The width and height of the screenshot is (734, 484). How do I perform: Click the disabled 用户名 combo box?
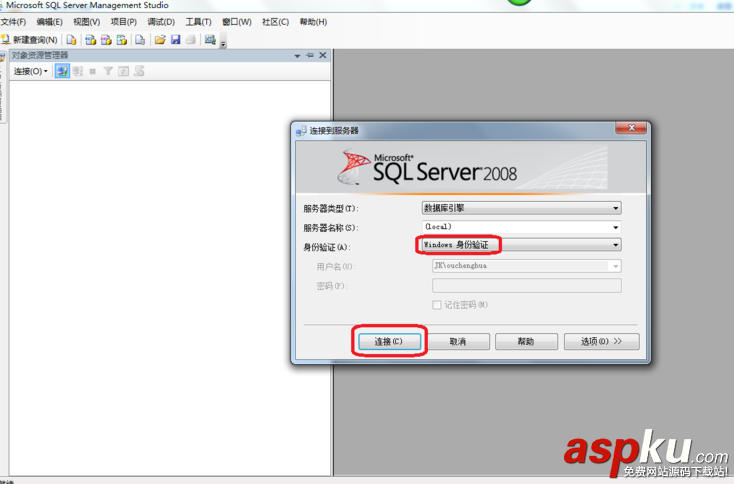pos(527,266)
